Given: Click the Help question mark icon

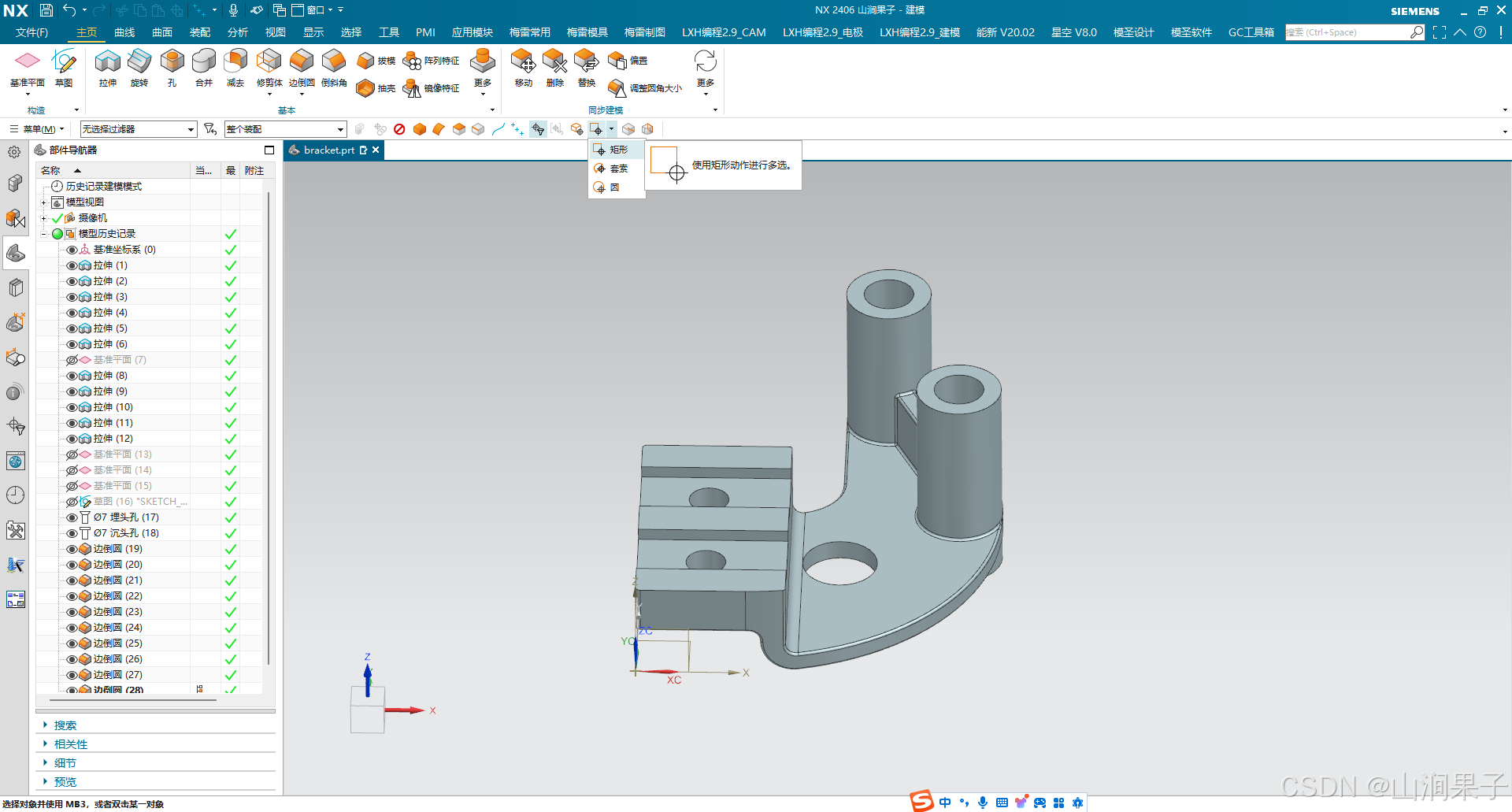Looking at the screenshot, I should (1480, 32).
